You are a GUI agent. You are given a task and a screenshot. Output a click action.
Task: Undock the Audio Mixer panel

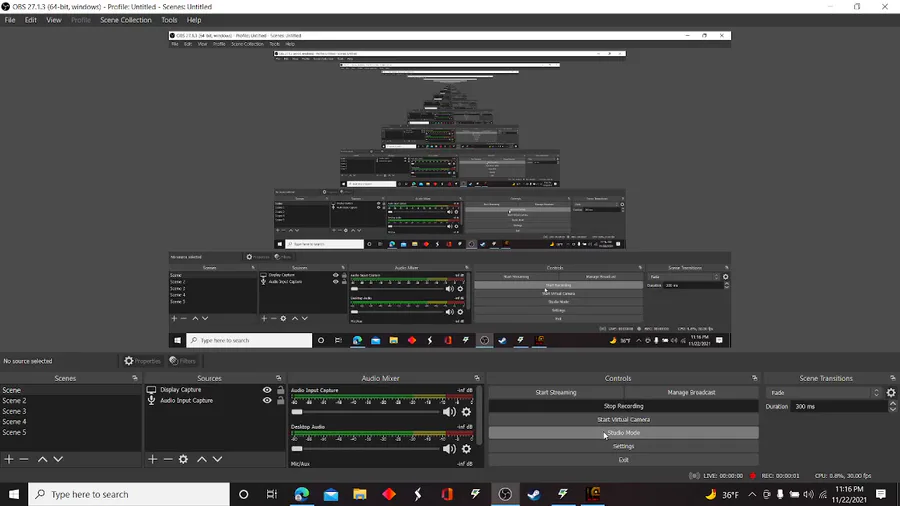coord(477,378)
